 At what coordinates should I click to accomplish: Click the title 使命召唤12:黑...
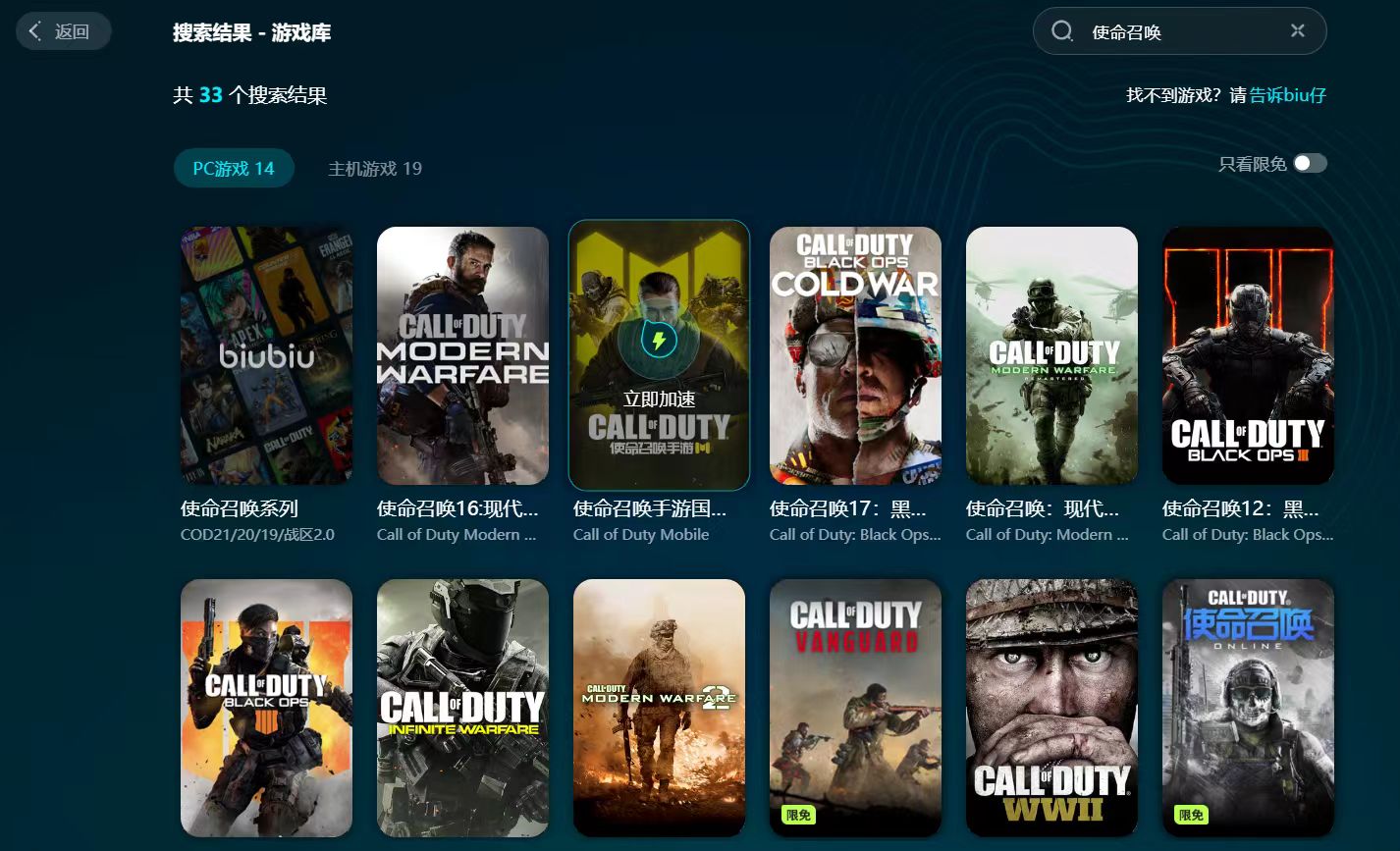(x=1241, y=508)
